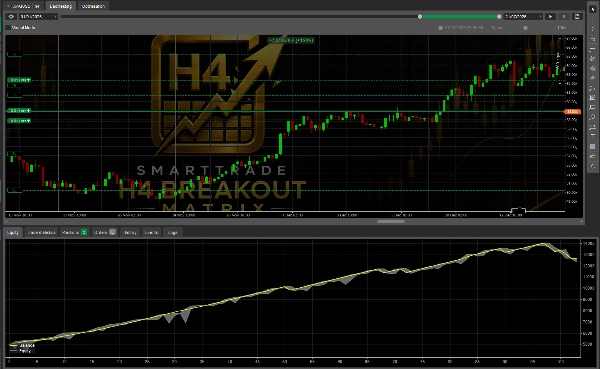Select the cursor pointer tool in right toolbar

tap(593, 9)
